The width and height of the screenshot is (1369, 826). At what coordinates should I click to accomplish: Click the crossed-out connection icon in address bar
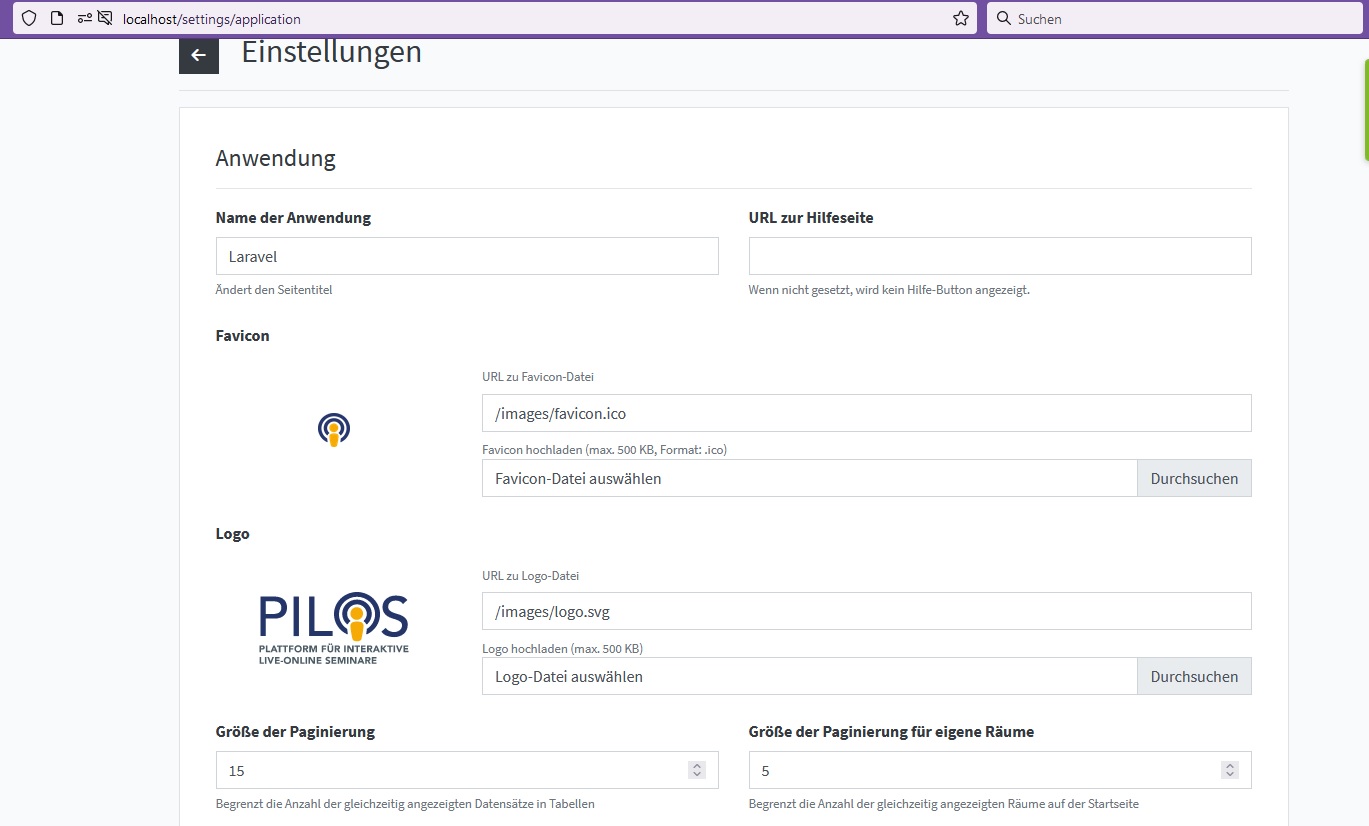pos(105,18)
